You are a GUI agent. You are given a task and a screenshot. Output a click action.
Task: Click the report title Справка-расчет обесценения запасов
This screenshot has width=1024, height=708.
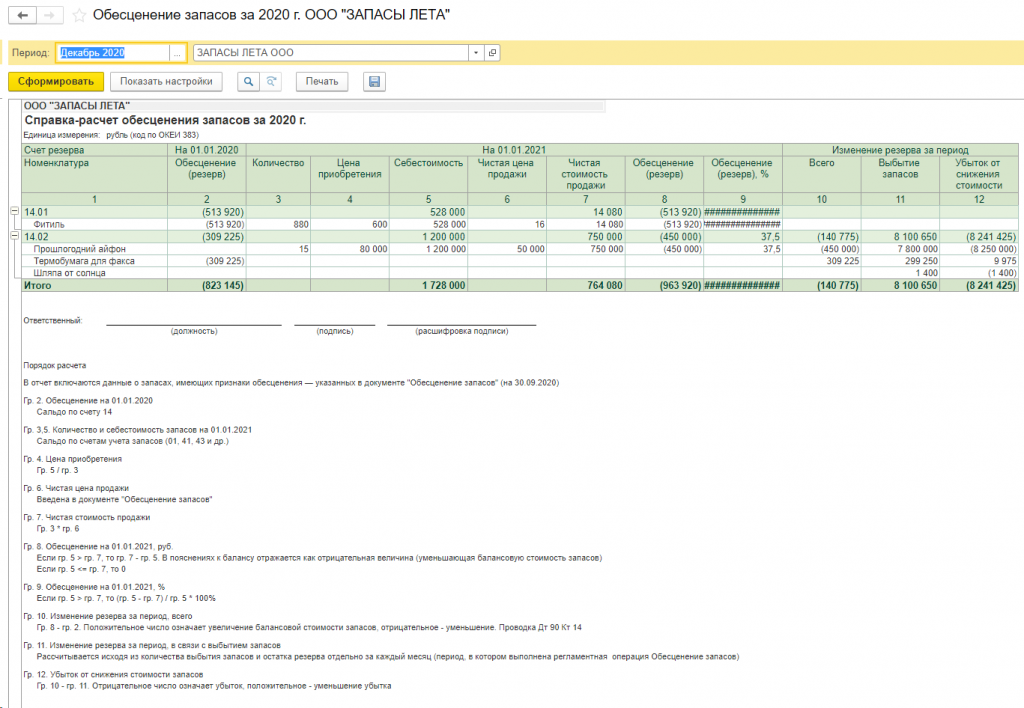pyautogui.click(x=165, y=120)
